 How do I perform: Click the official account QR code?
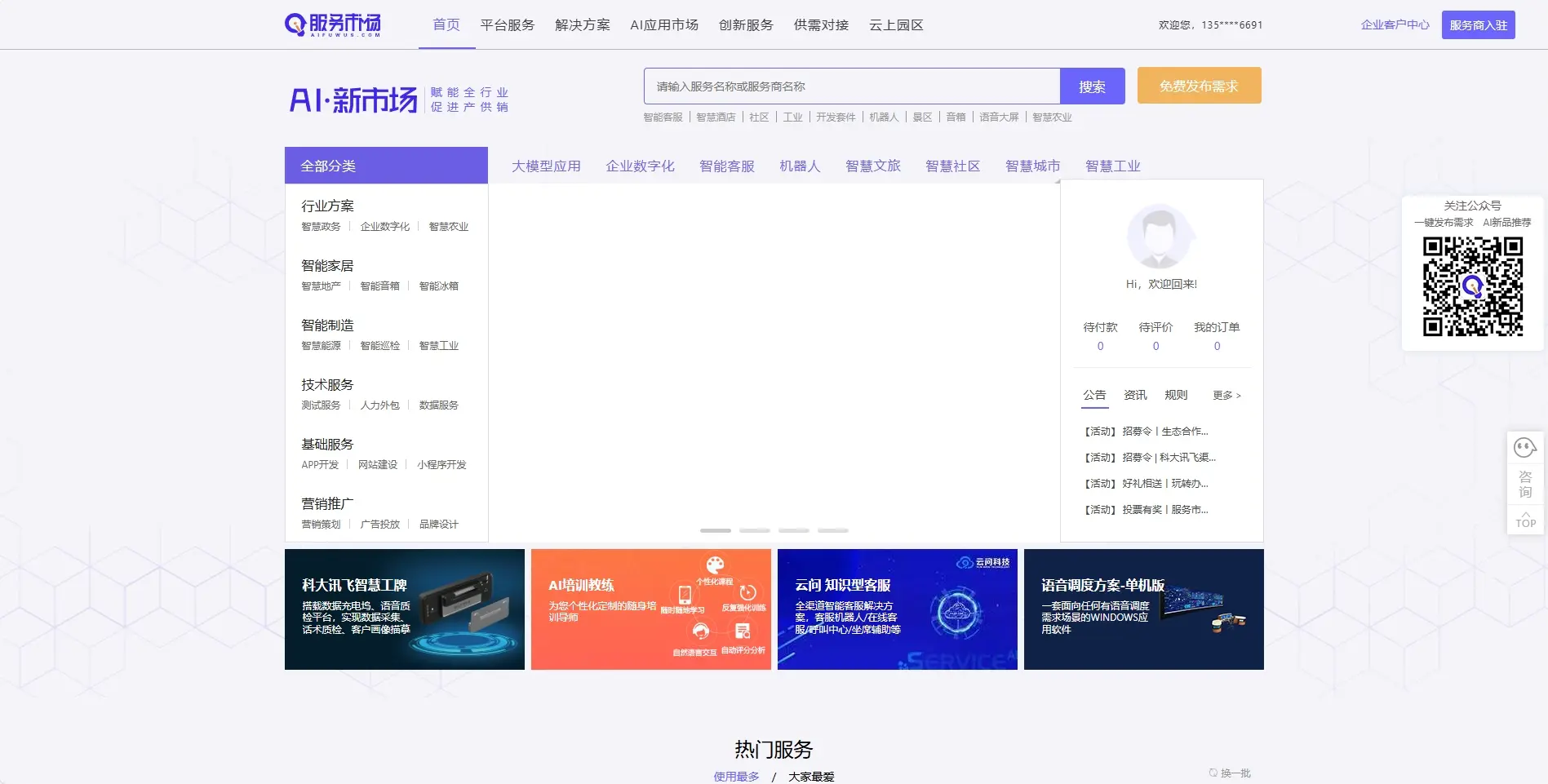(1472, 286)
